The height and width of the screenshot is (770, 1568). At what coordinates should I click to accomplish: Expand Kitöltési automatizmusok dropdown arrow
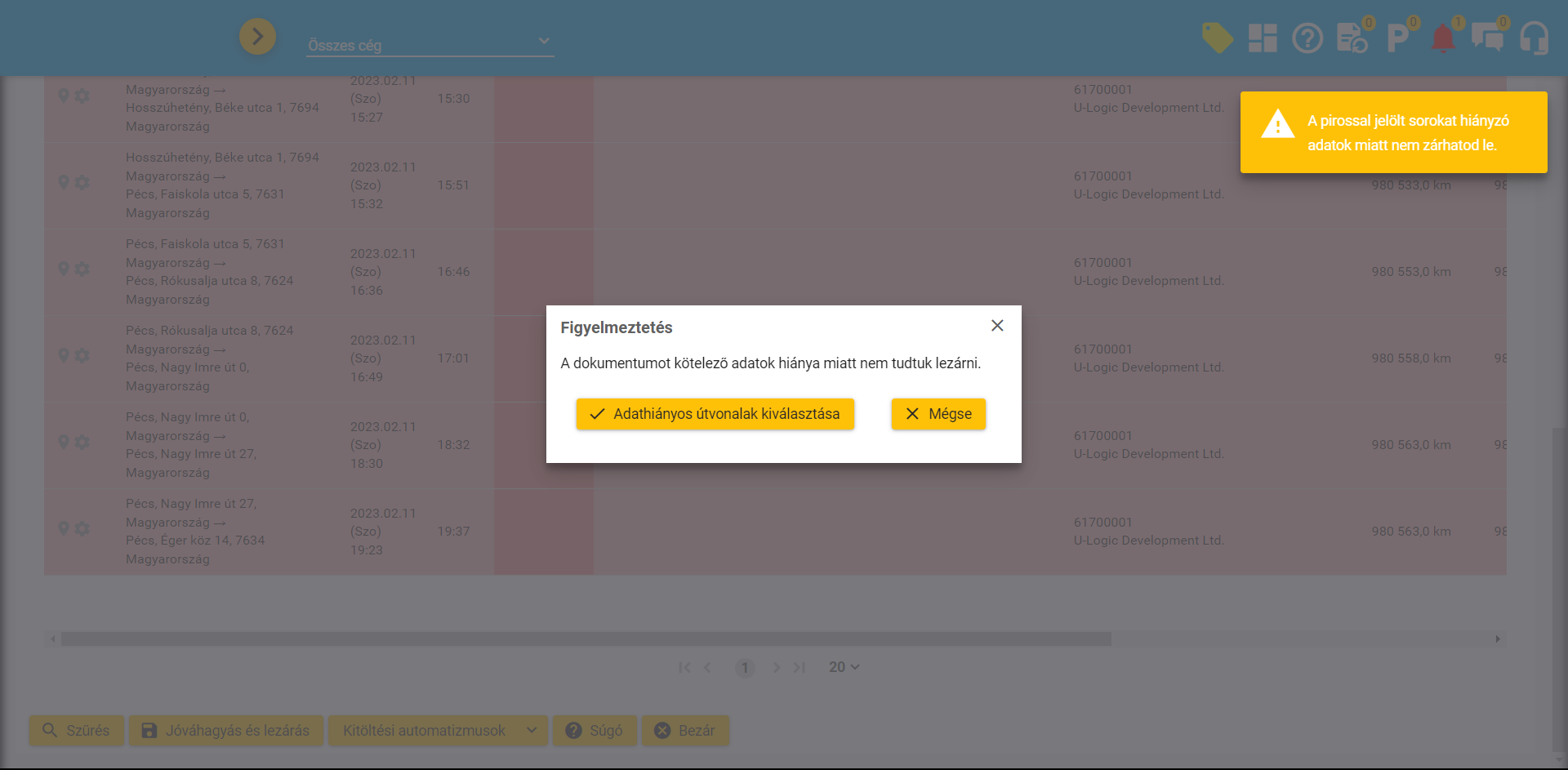click(532, 730)
